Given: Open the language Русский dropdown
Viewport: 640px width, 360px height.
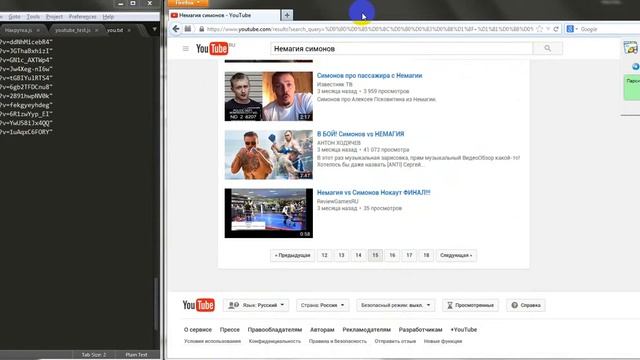Looking at the screenshot, I should coord(256,305).
